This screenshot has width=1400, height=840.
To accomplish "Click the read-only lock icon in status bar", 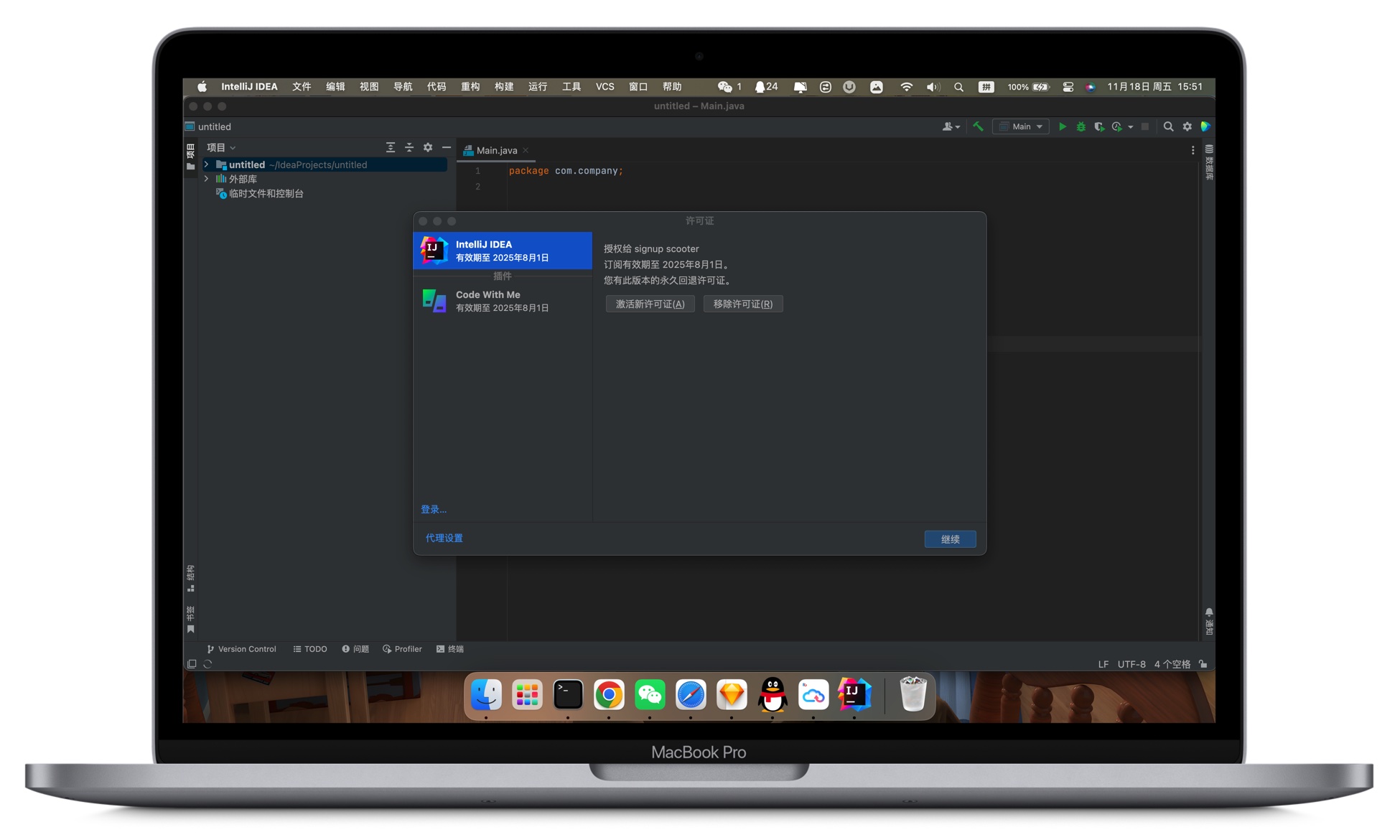I will pyautogui.click(x=1203, y=664).
